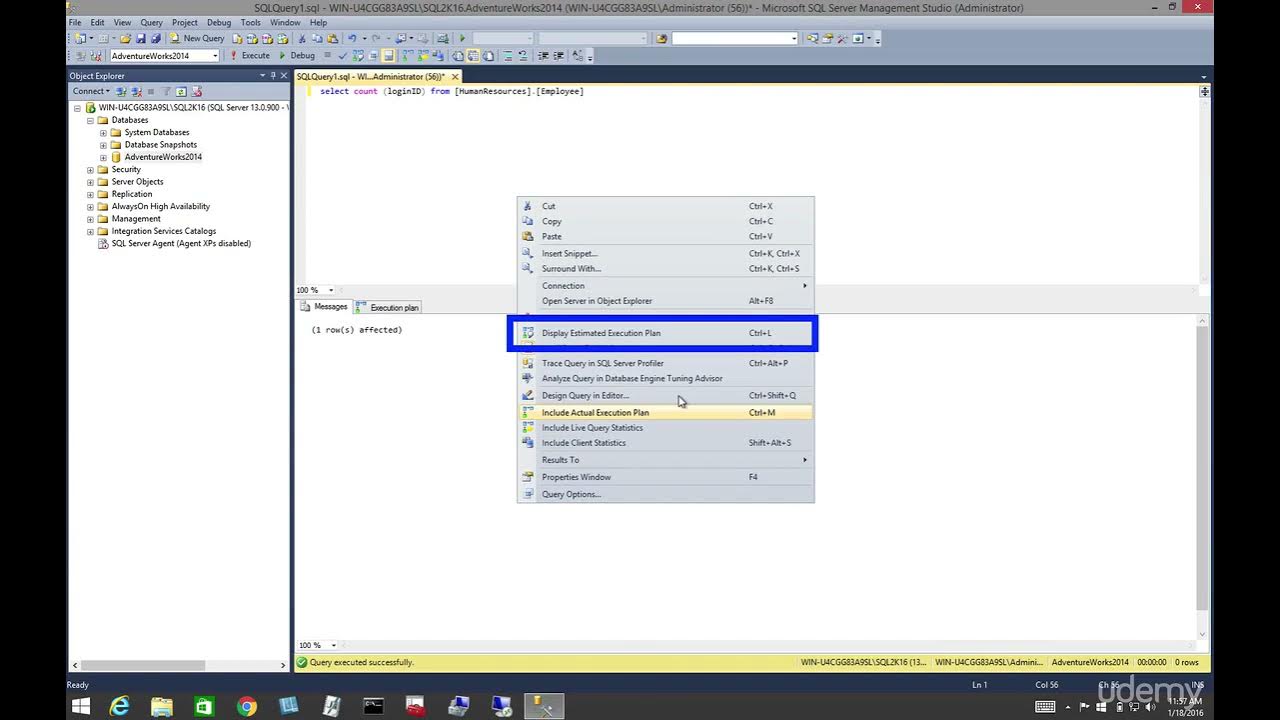
Task: Choose Trace Query in SQL Server Profiler
Action: click(x=665, y=363)
